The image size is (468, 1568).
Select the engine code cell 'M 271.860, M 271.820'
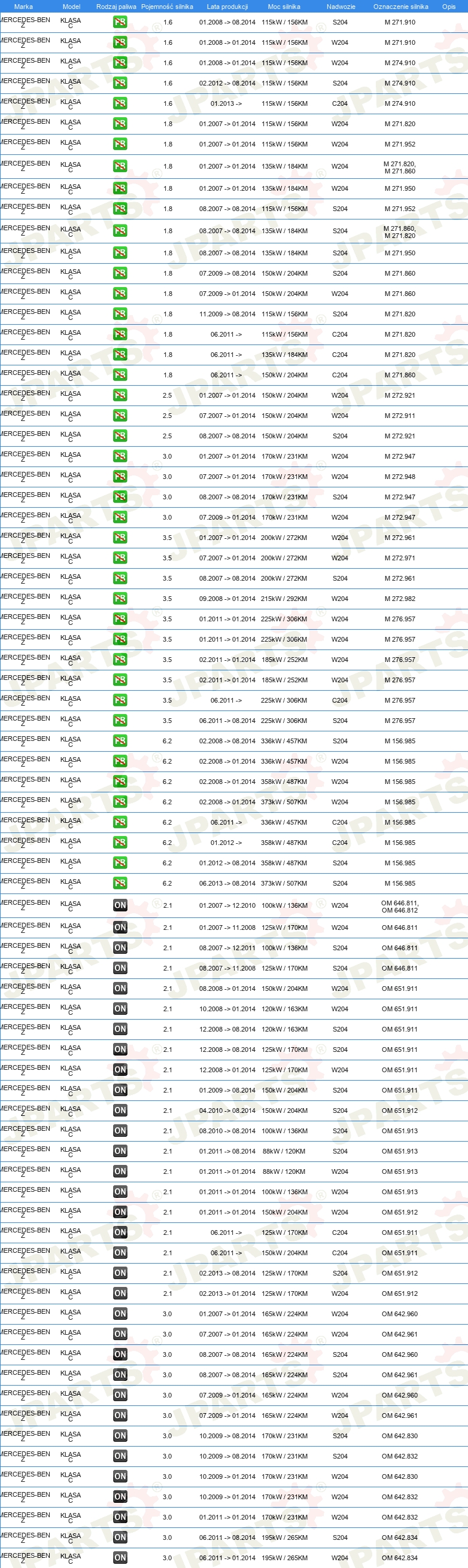click(x=400, y=232)
